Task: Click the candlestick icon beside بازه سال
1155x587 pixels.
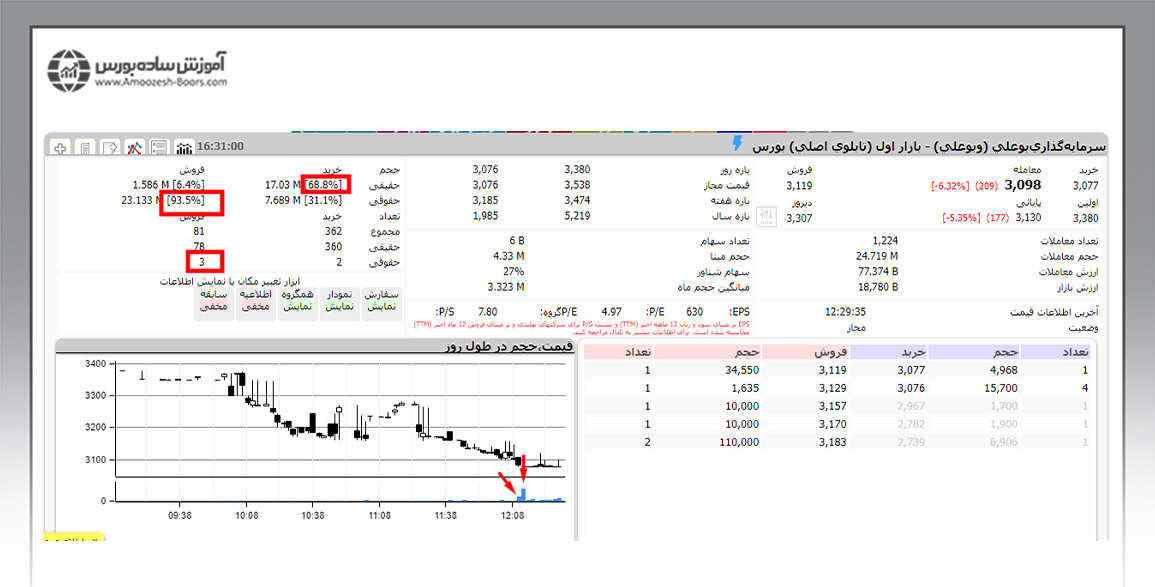Action: (768, 215)
